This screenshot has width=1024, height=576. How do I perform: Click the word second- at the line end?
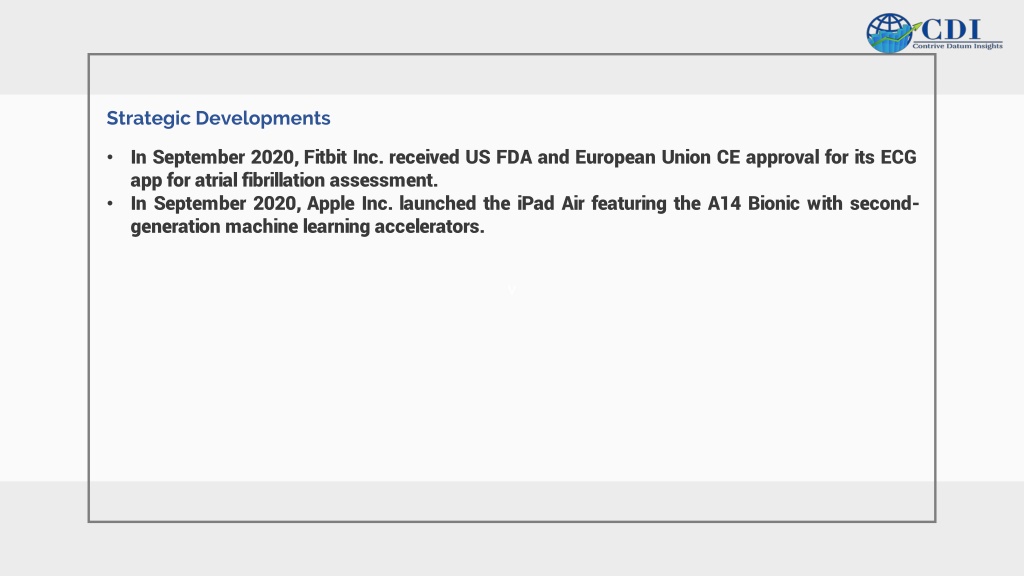click(x=884, y=204)
